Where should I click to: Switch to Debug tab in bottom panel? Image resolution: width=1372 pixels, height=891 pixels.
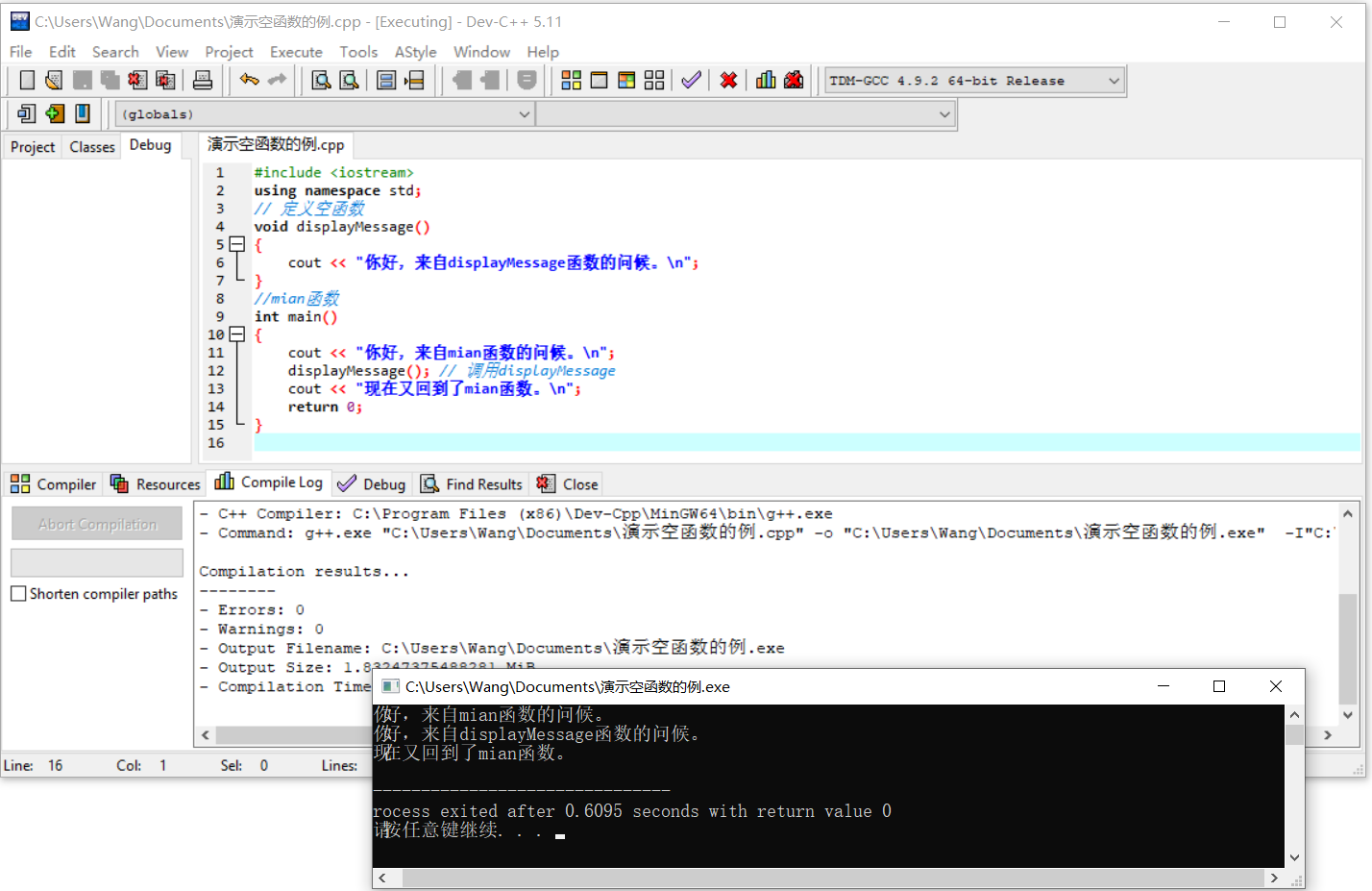pos(372,484)
